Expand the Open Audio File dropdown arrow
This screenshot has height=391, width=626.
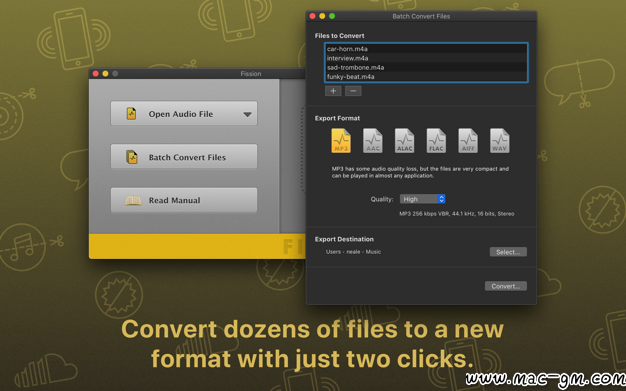(x=248, y=114)
